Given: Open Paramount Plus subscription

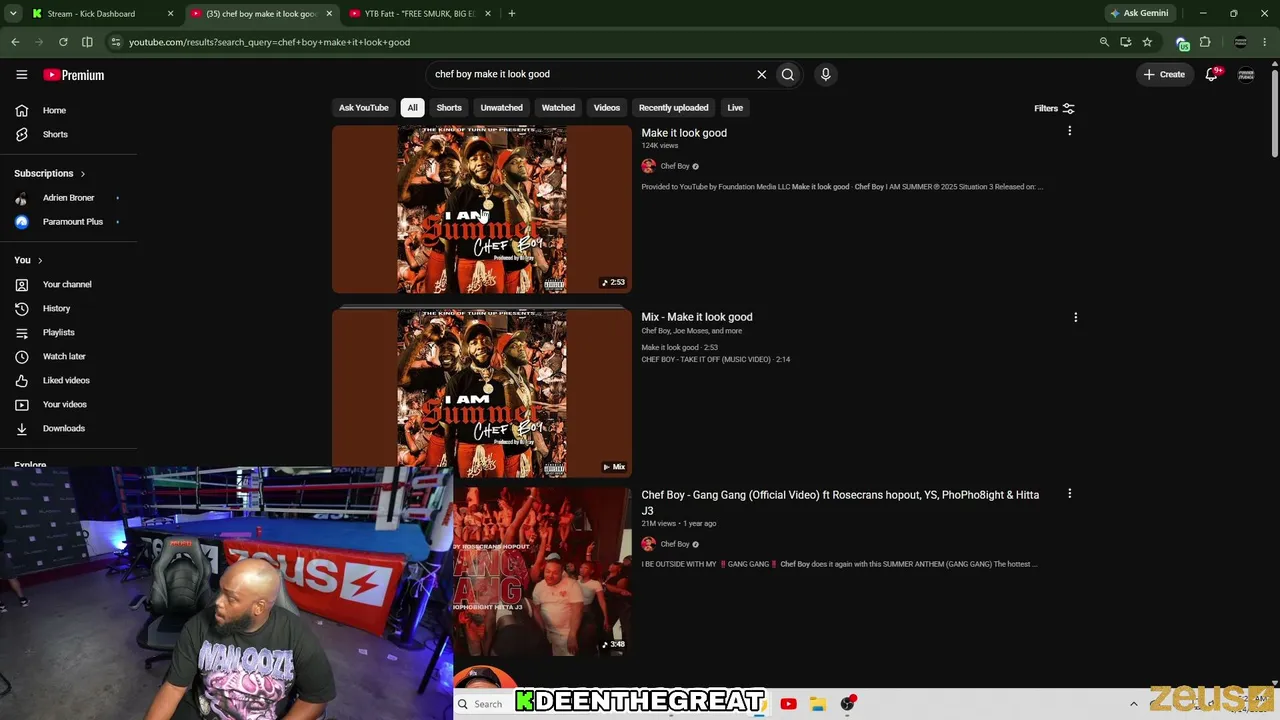Looking at the screenshot, I should (x=72, y=222).
